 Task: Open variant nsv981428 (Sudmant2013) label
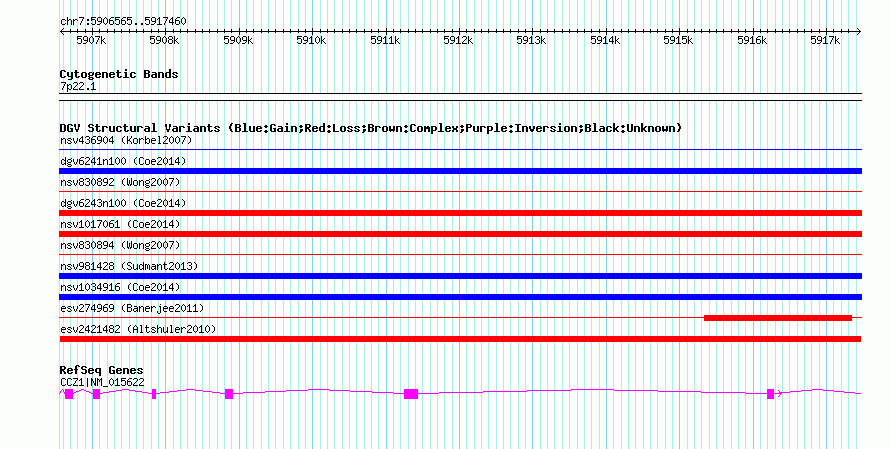tap(129, 266)
